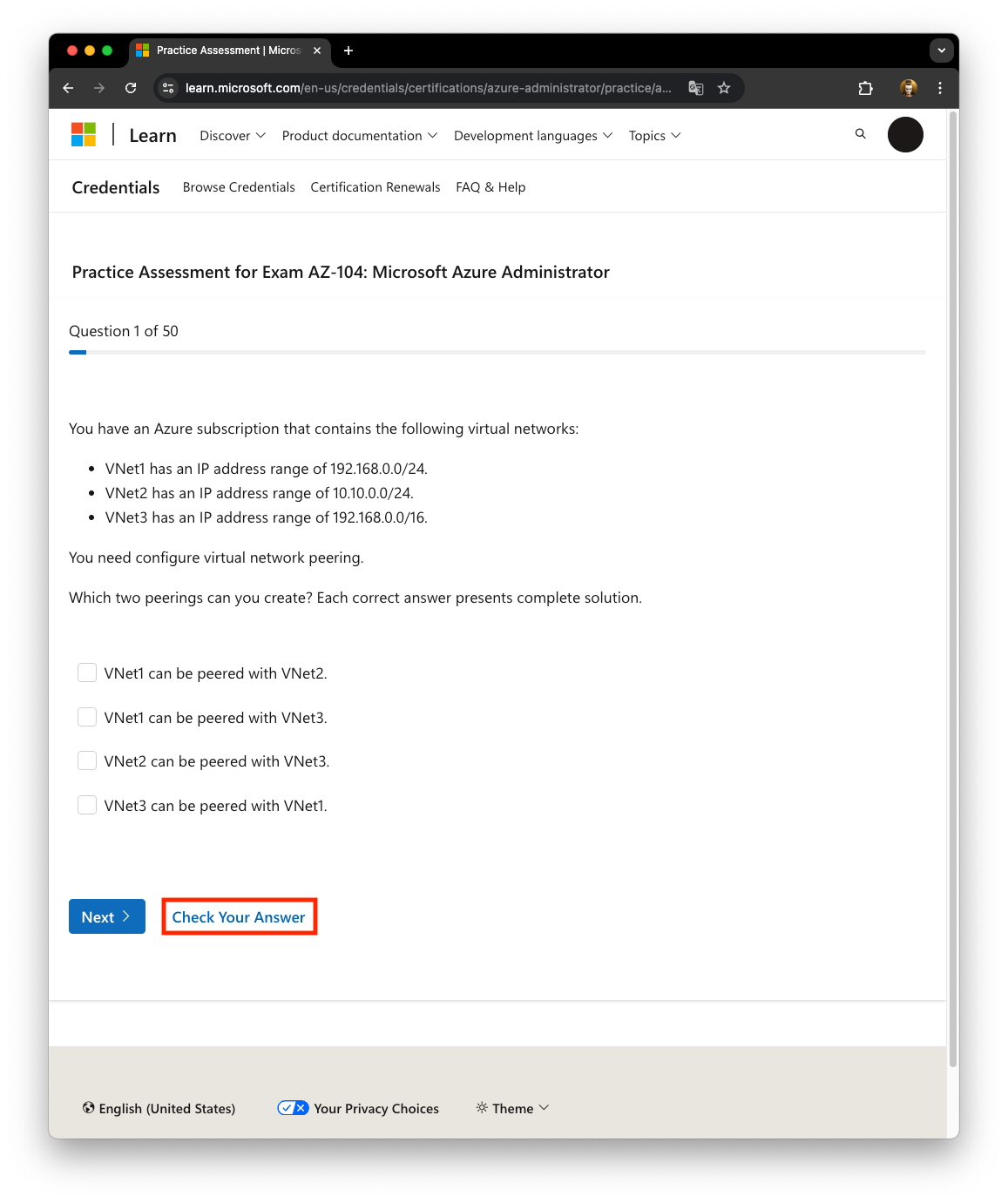Viewport: 1008px width, 1203px height.
Task: Open the Chrome profile picture icon
Action: pos(909,88)
